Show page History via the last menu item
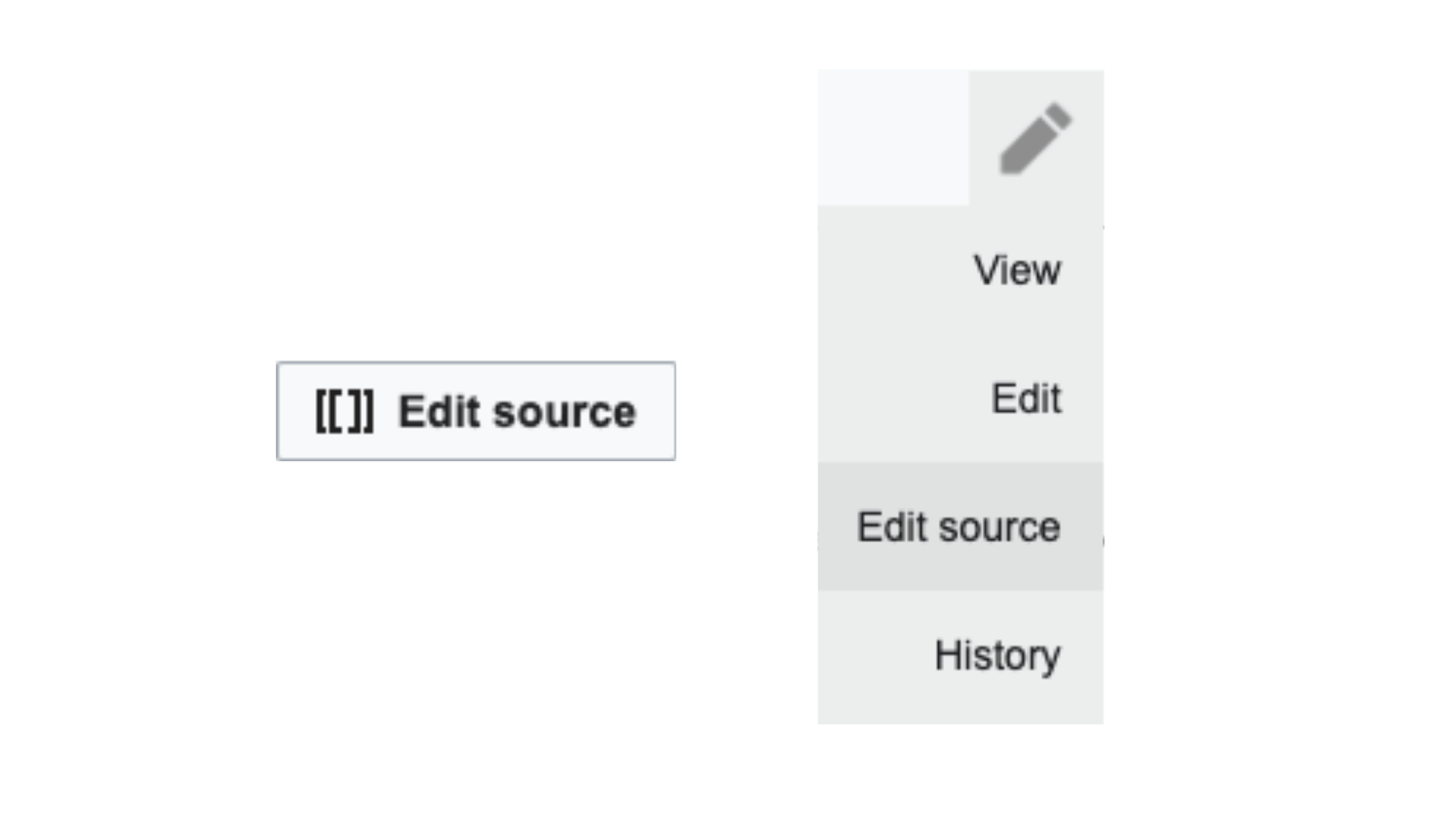Image resolution: width=1456 pixels, height=819 pixels. pos(997,655)
